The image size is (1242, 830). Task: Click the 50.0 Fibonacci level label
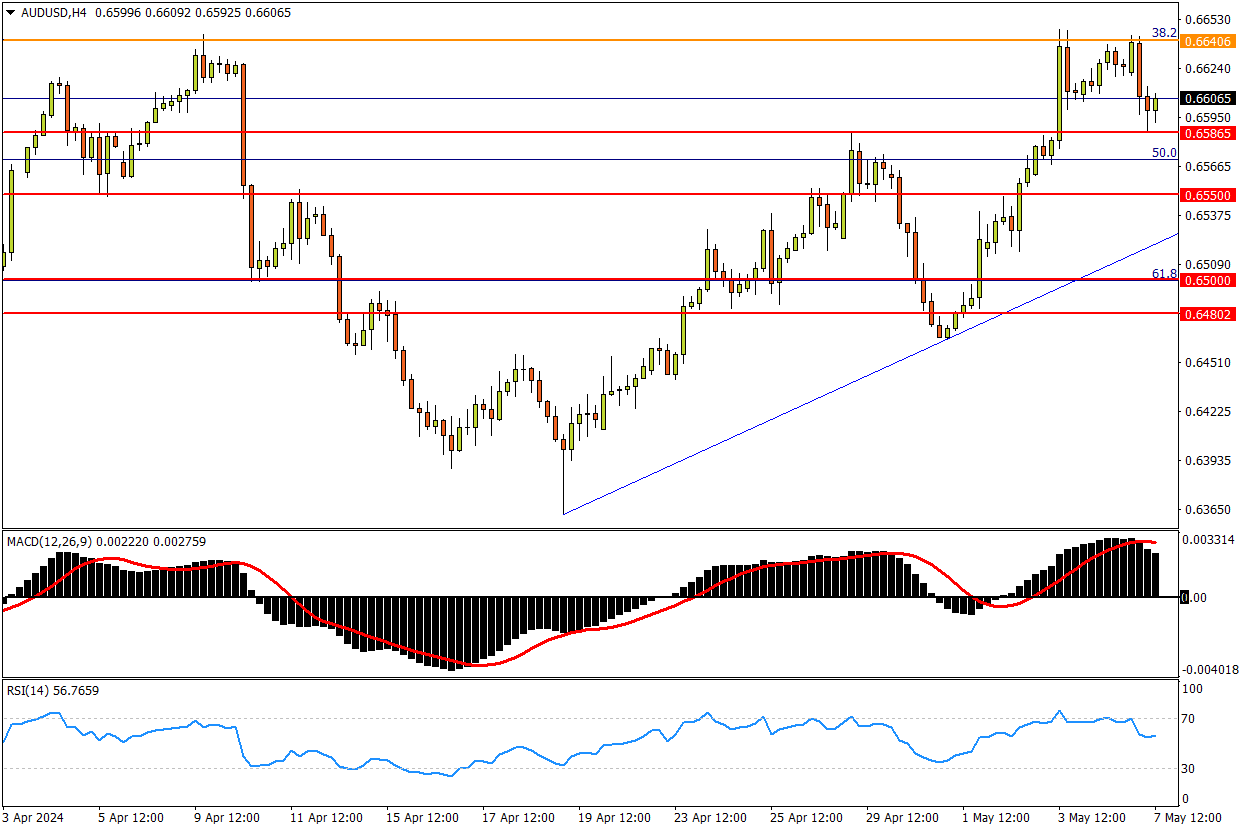(1164, 153)
